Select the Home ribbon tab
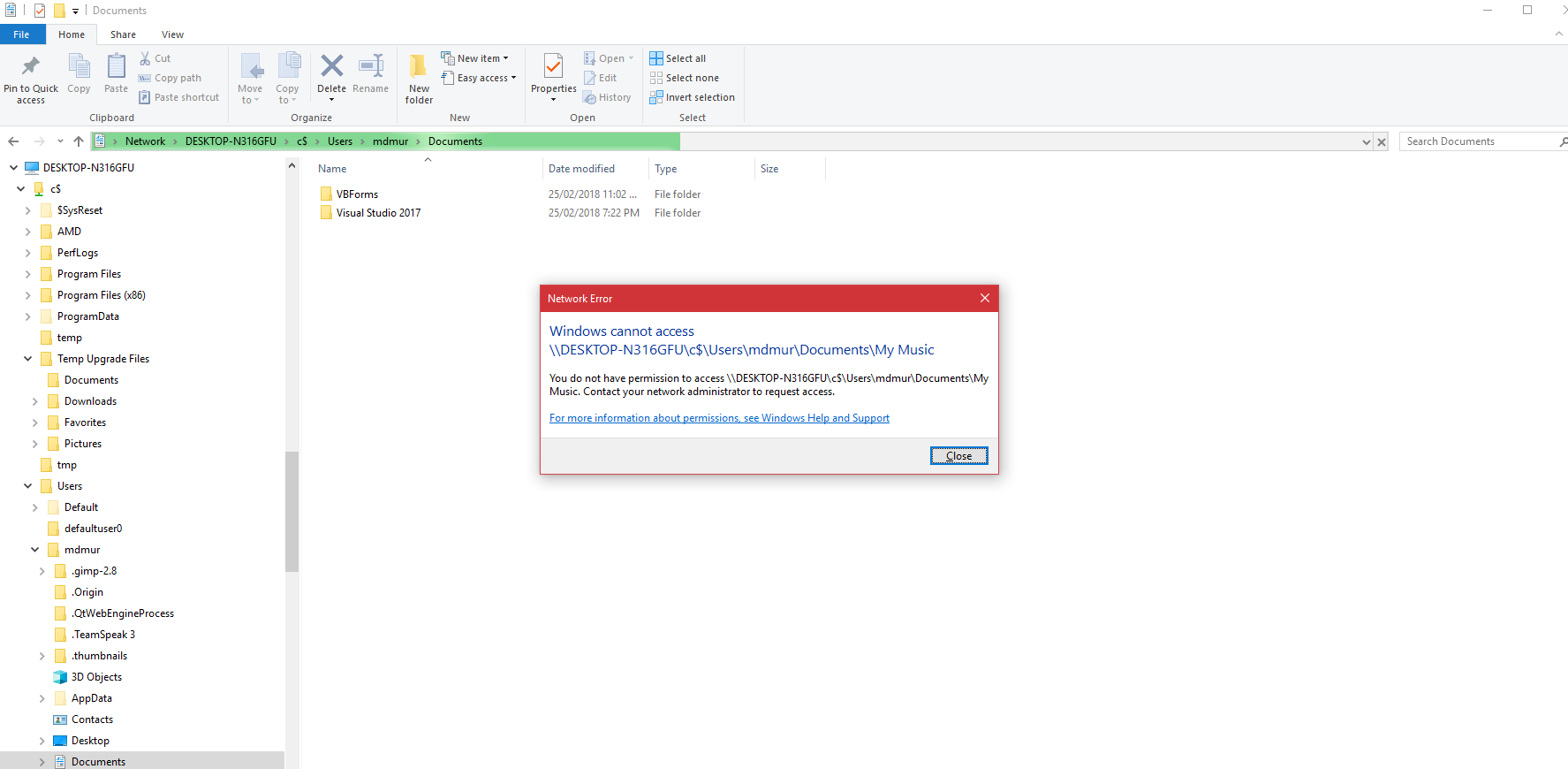 coord(72,34)
